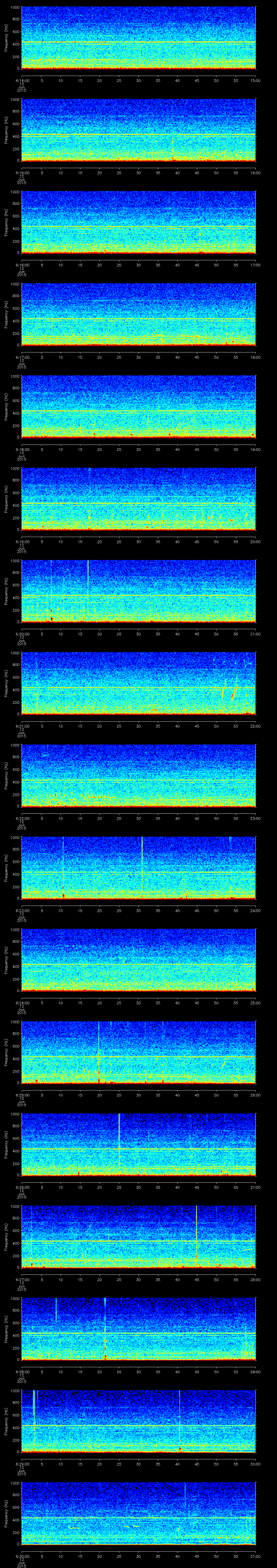
Task: Click the "30:00" end time label
Action: point(255,1464)
